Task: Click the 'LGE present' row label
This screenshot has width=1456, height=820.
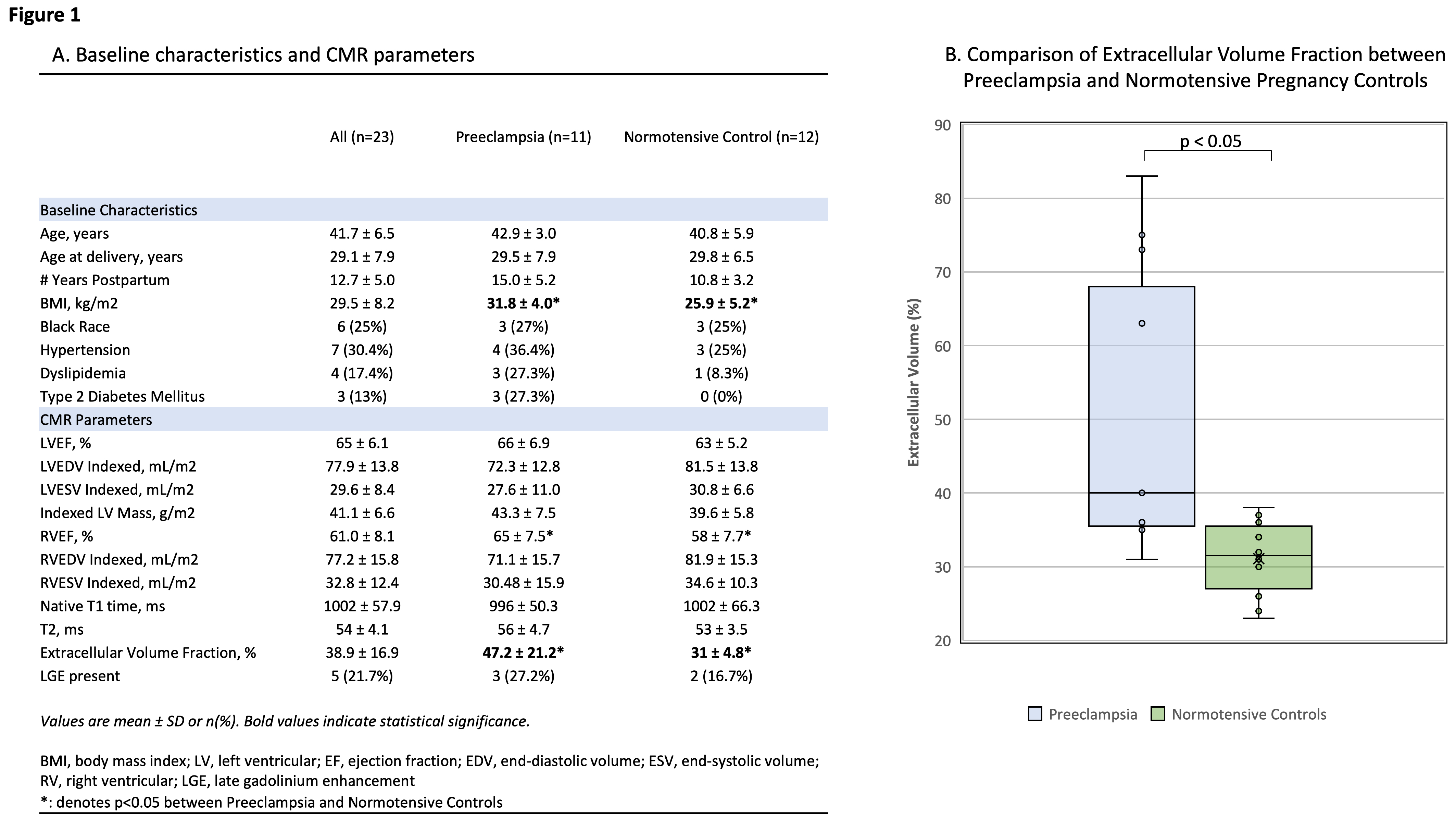Action: [80, 676]
